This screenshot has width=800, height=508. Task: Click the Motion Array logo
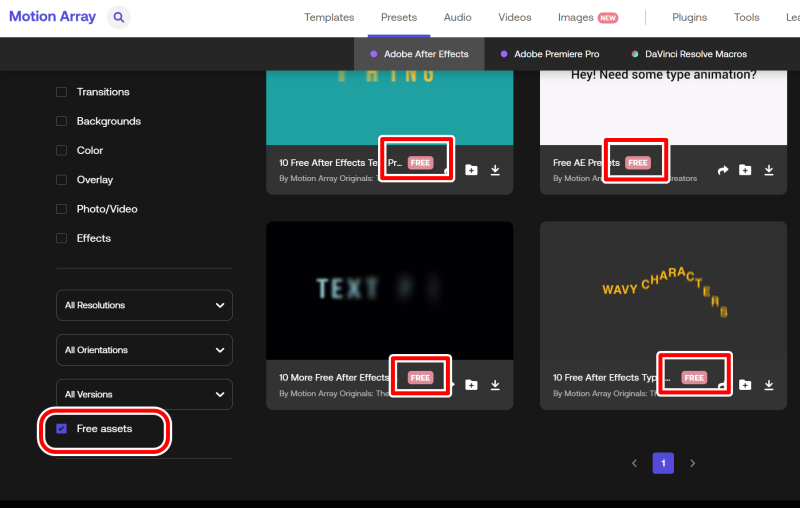pyautogui.click(x=53, y=17)
